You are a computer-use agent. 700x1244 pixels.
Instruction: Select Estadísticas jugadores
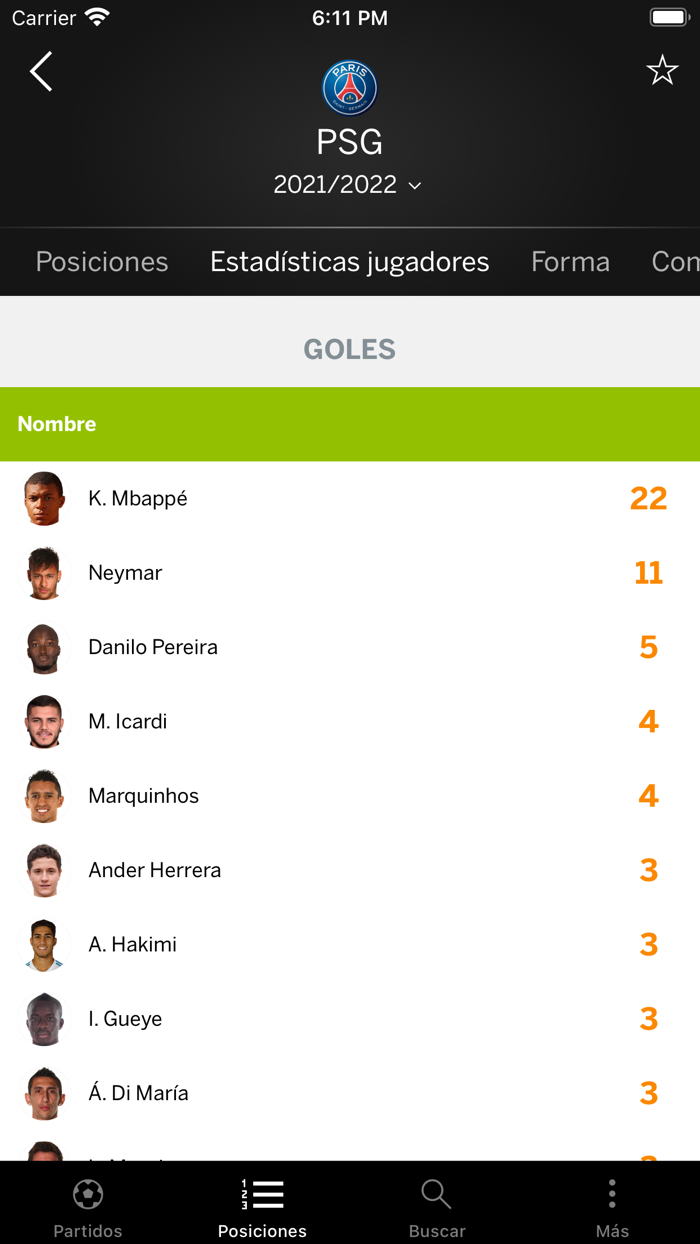pyautogui.click(x=349, y=261)
